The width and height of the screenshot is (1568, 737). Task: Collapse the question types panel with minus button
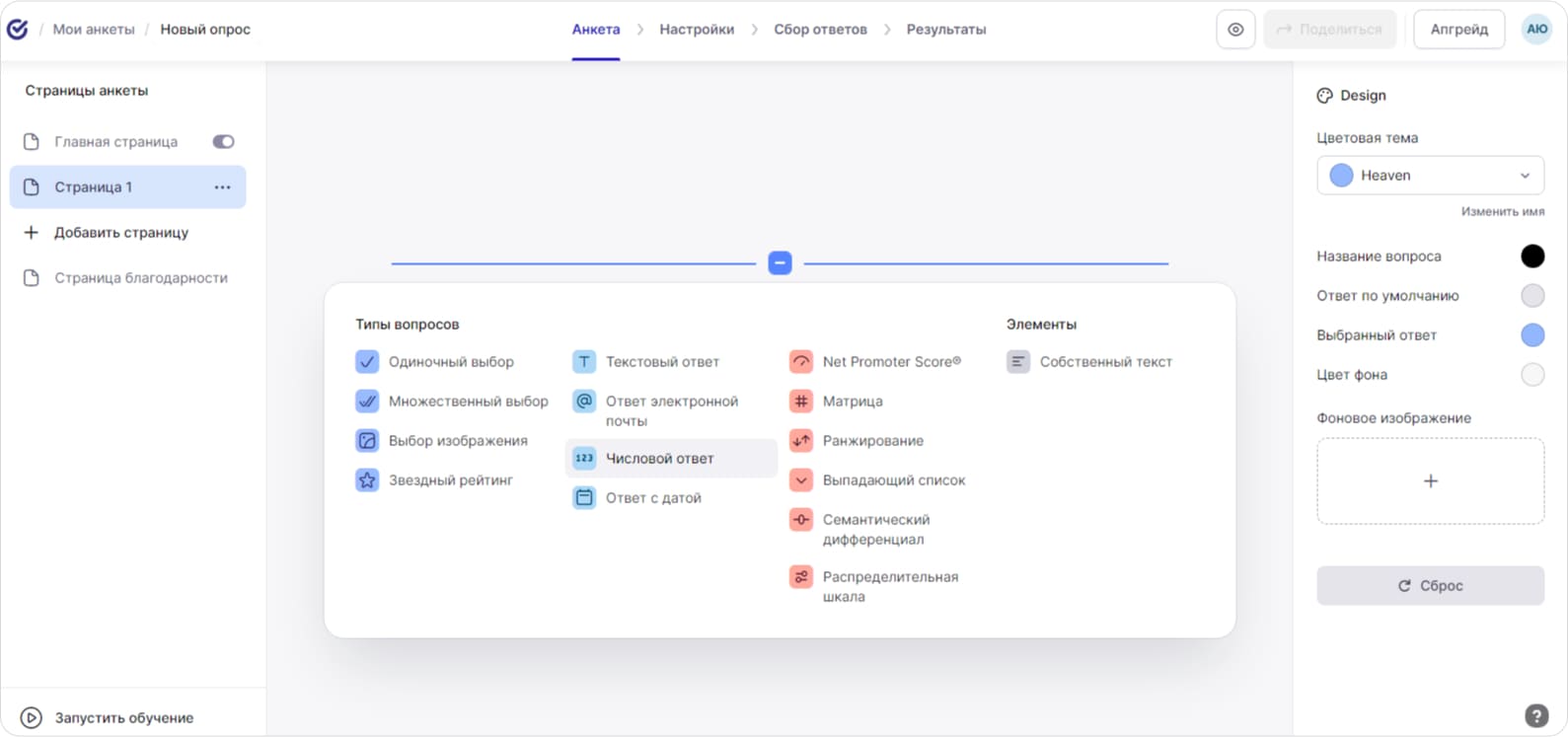click(780, 263)
